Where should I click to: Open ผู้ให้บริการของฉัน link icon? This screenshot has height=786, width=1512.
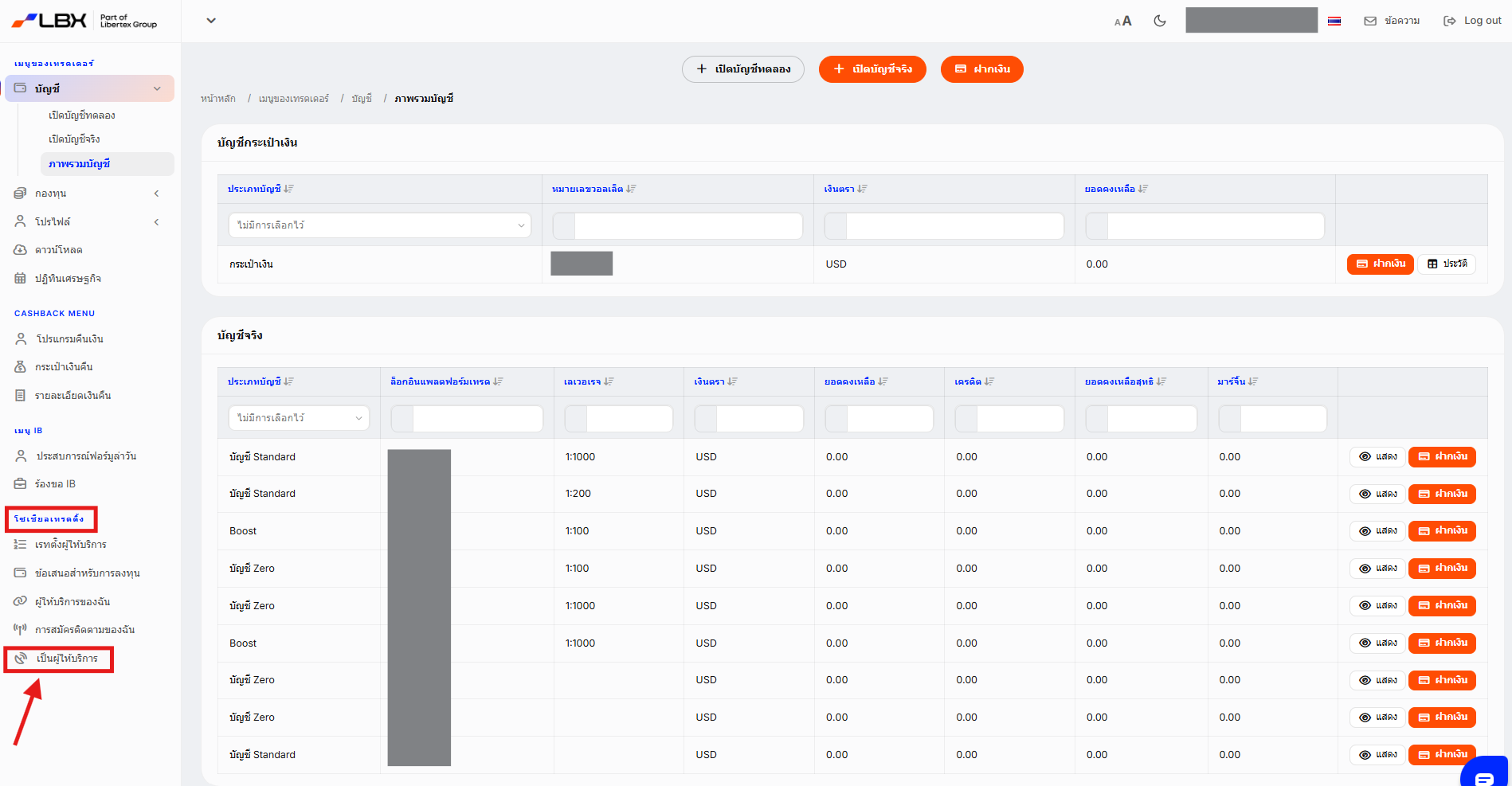(x=21, y=601)
